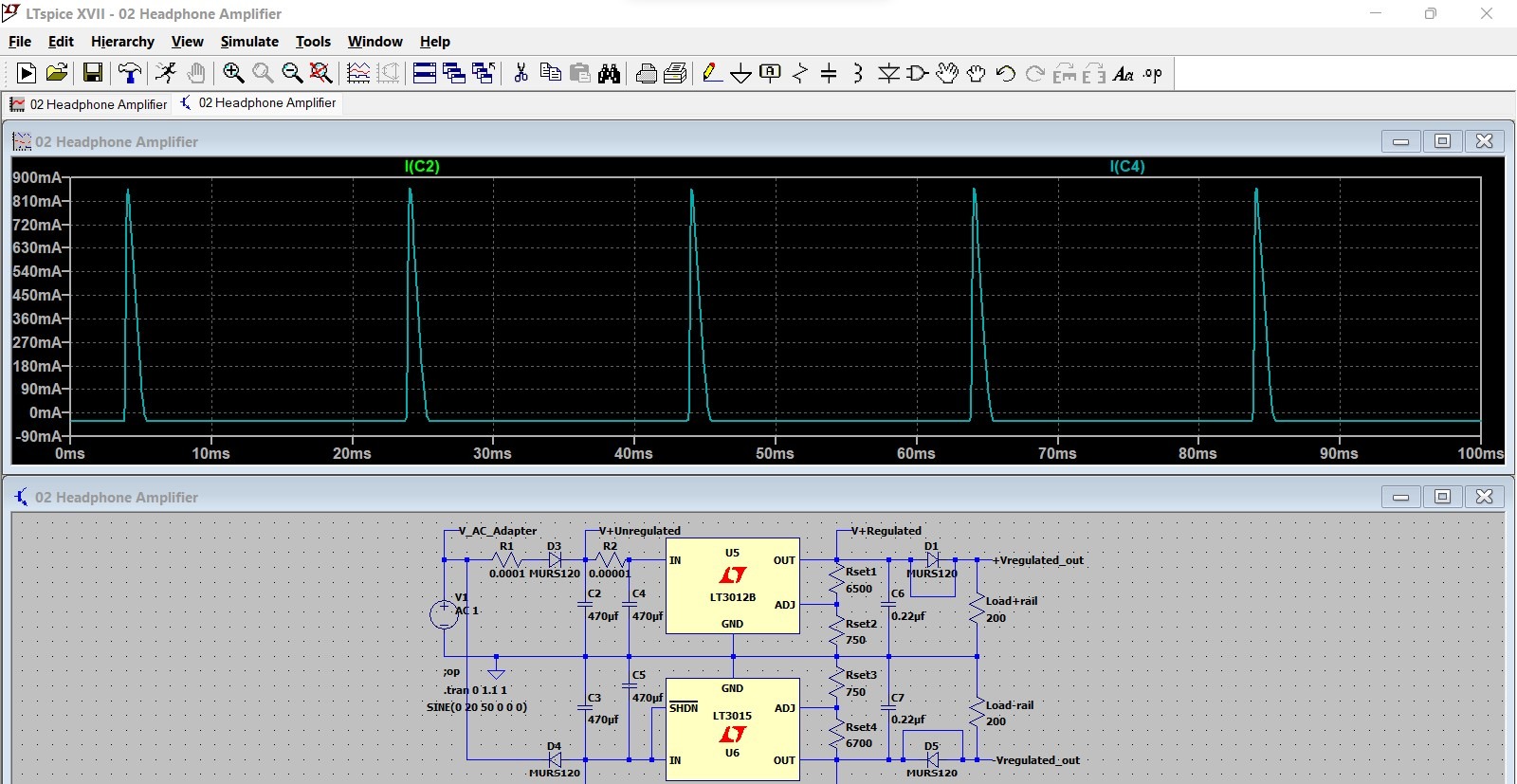Open the Simulate menu
Screen dimensions: 1517x784
point(249,42)
